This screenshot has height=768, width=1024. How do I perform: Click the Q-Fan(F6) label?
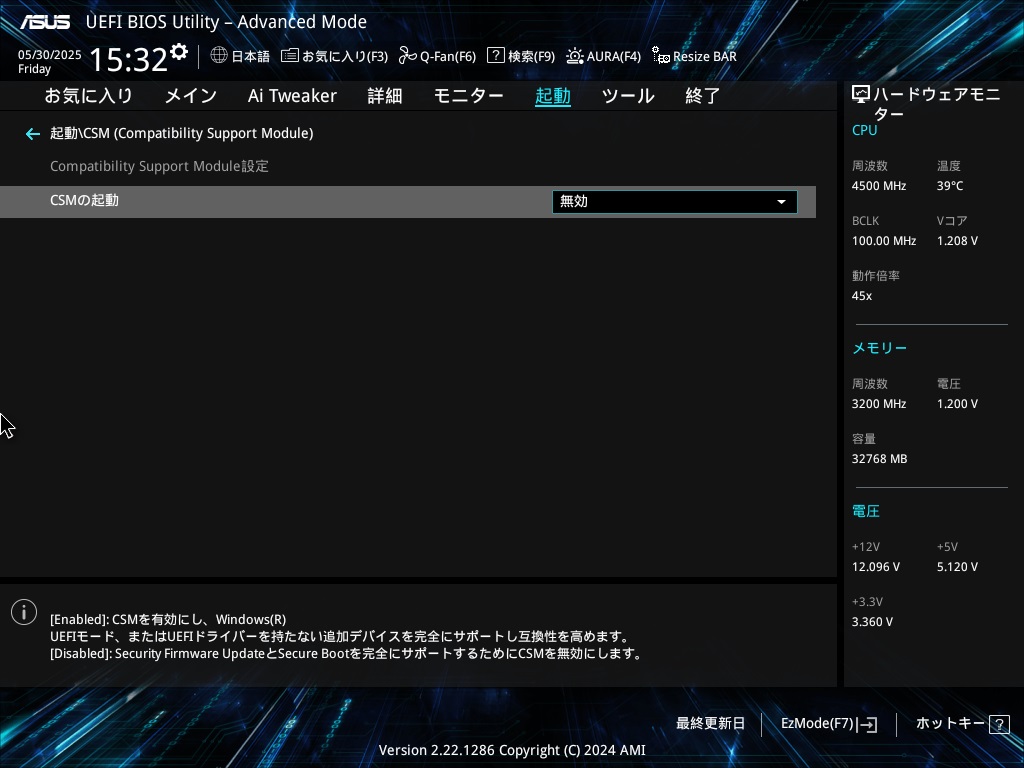tap(448, 56)
